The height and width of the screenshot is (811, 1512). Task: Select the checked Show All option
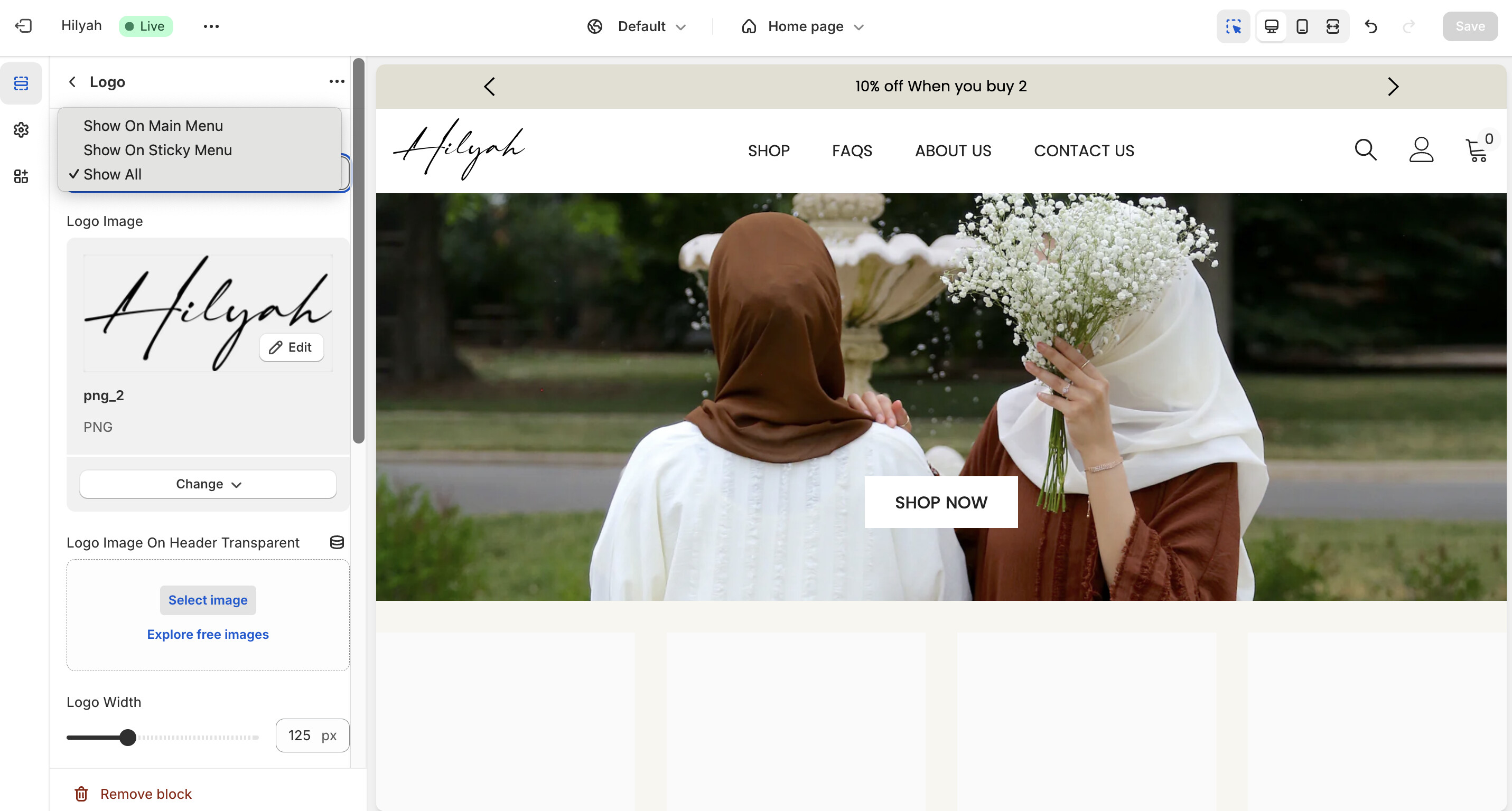point(112,174)
